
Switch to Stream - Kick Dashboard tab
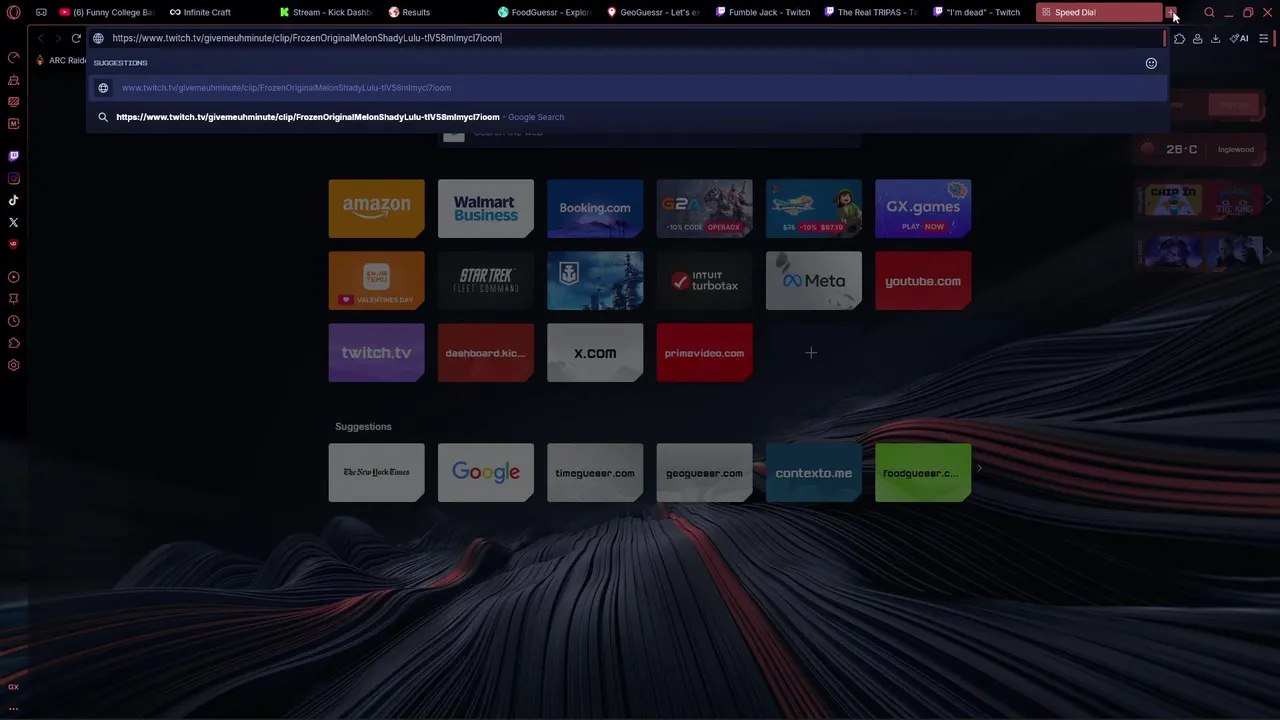tap(325, 12)
